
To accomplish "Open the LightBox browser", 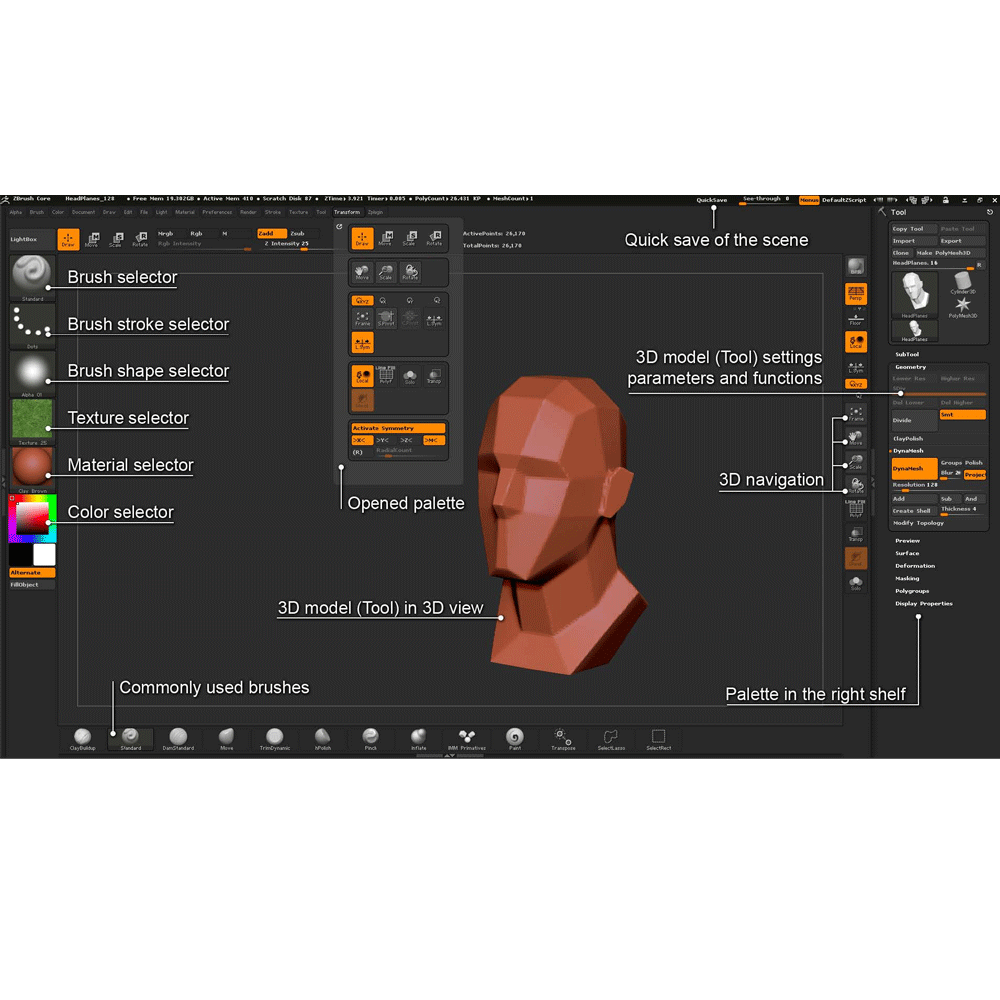I will click(x=31, y=239).
